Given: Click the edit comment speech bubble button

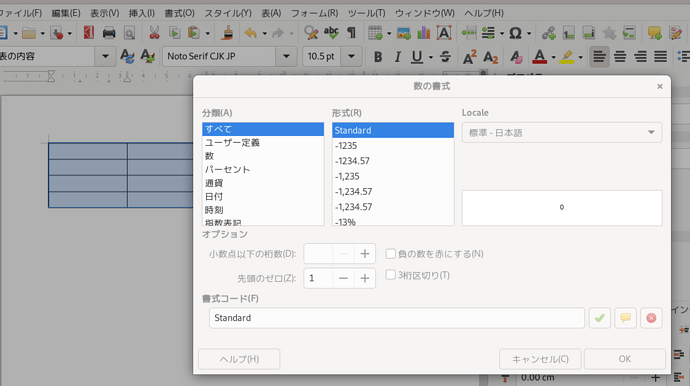Looking at the screenshot, I should point(625,318).
